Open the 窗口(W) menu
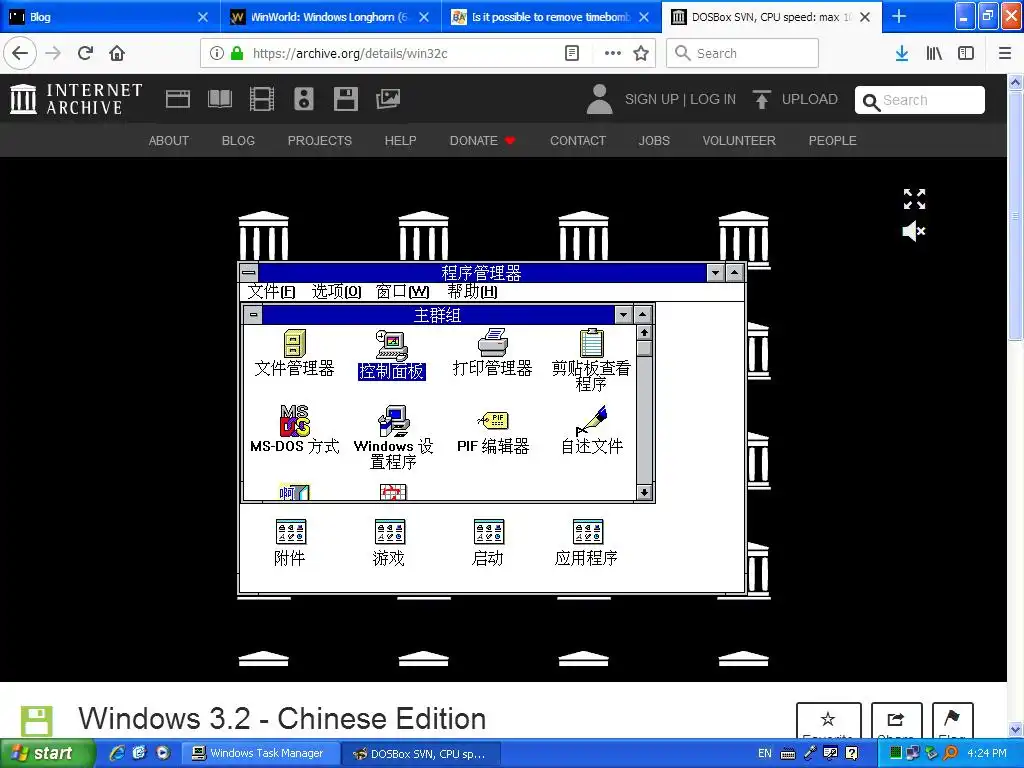 point(402,291)
